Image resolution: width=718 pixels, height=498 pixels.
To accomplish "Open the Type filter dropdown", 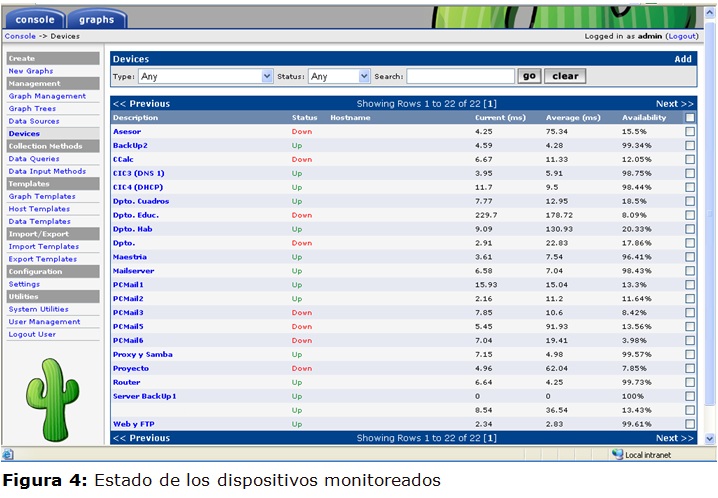I will (206, 76).
